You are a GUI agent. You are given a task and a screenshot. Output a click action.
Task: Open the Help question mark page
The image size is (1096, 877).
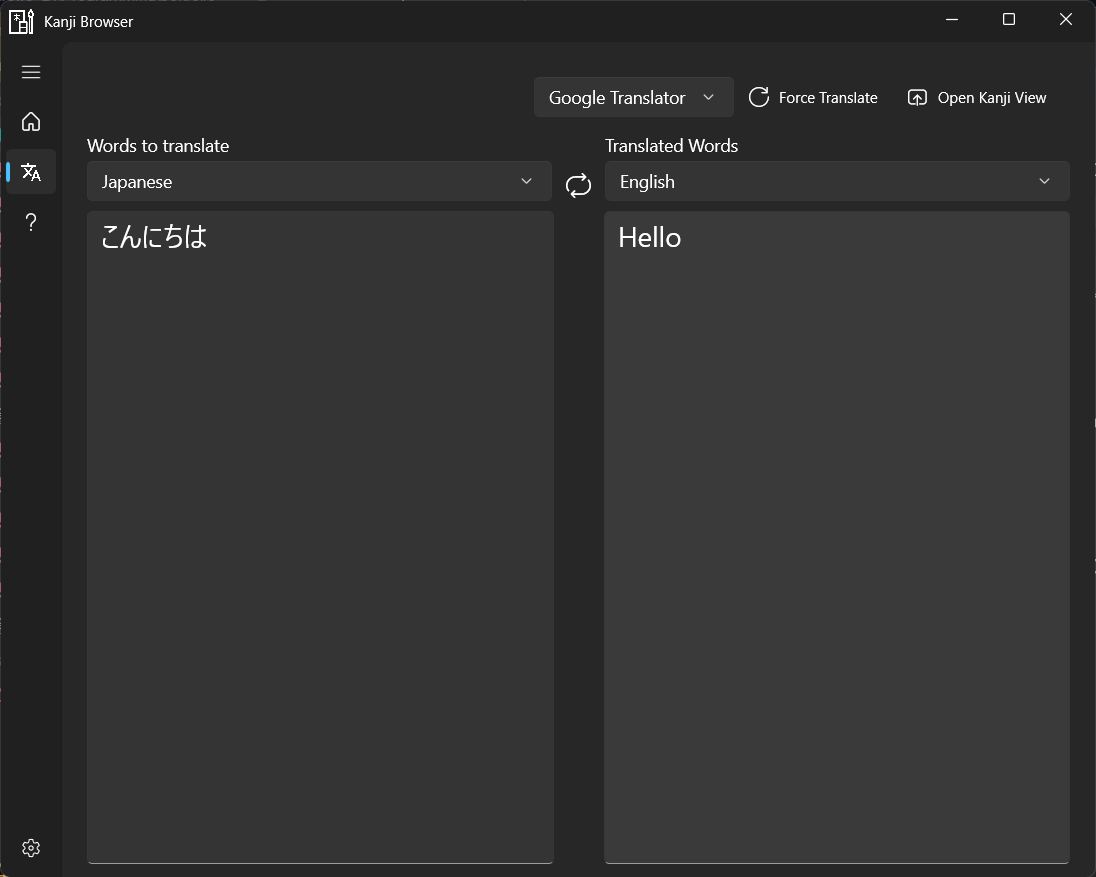[x=31, y=222]
